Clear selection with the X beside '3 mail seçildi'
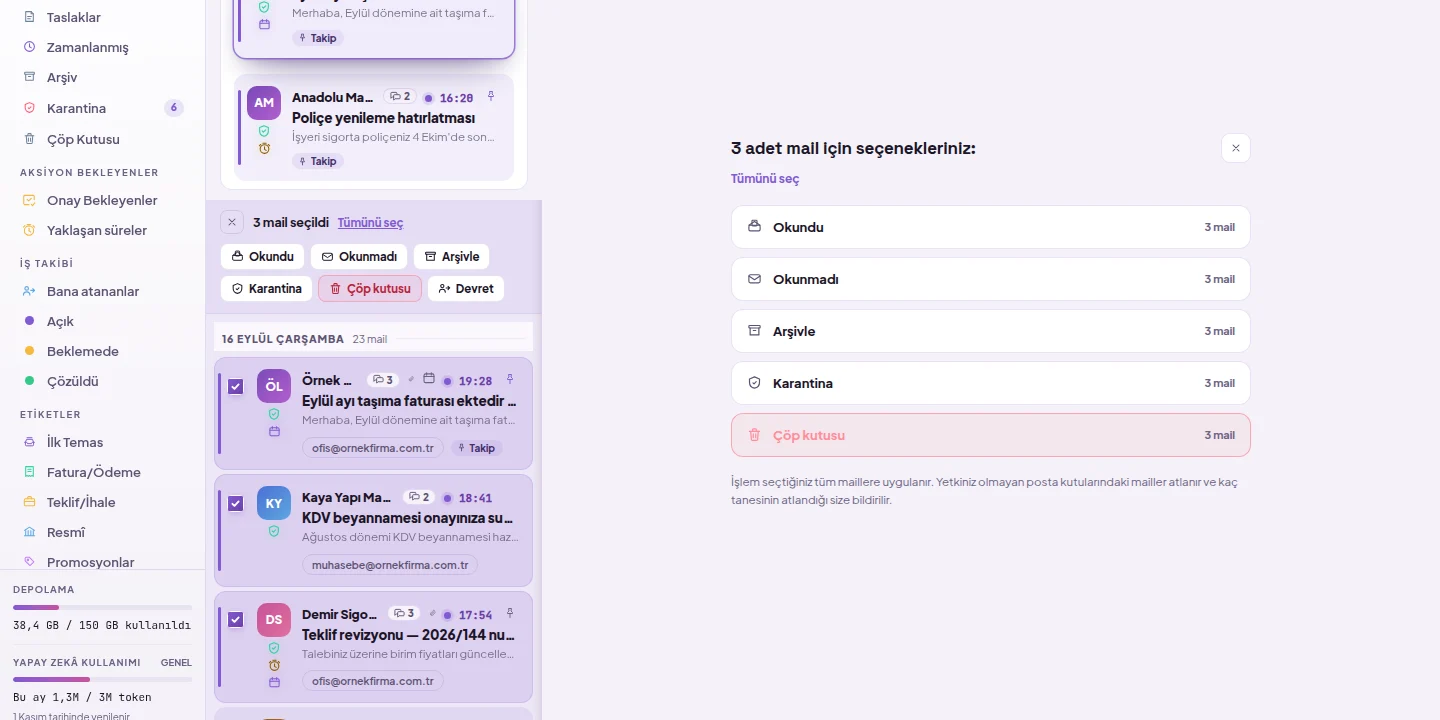Screen dimensions: 1440x720 232,222
